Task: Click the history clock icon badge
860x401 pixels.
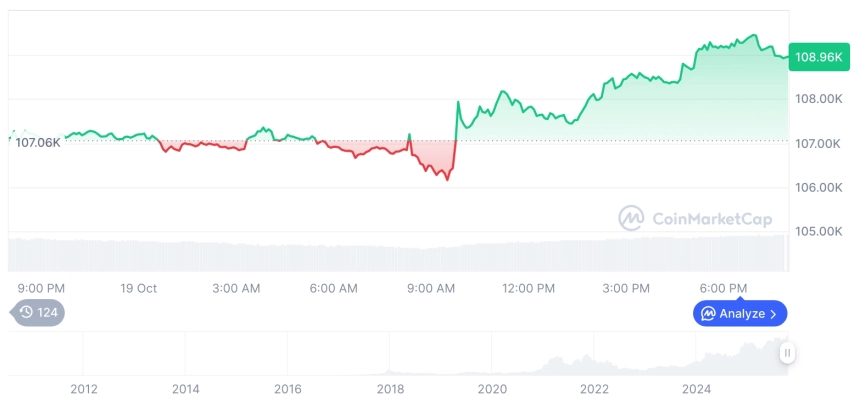Action: click(x=27, y=313)
